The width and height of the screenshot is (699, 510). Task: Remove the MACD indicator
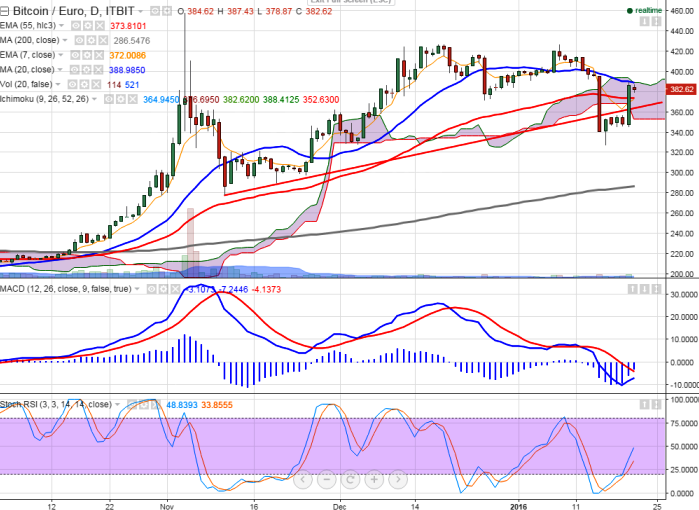point(176,289)
